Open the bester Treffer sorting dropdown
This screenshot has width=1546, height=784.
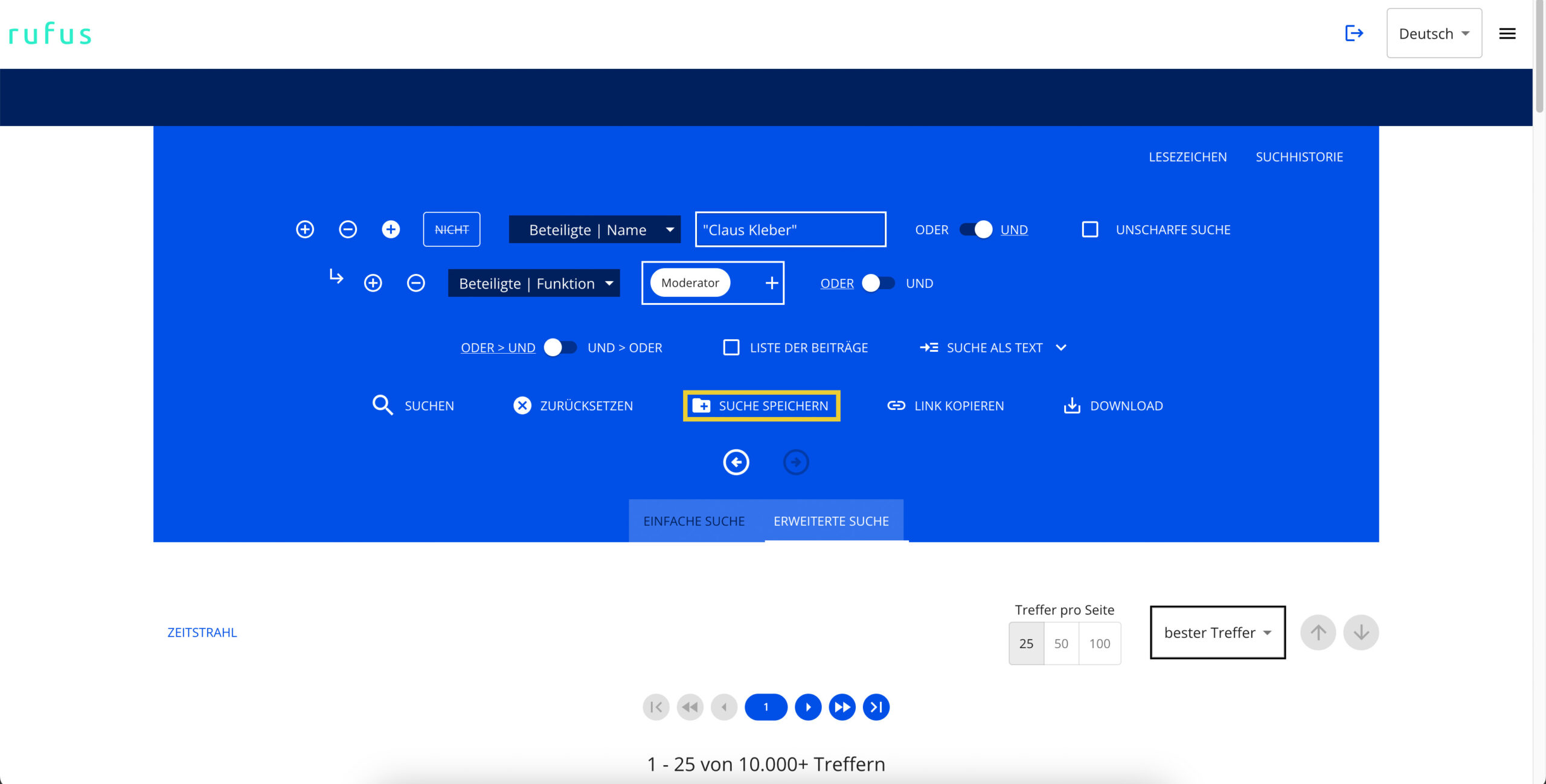(1217, 633)
